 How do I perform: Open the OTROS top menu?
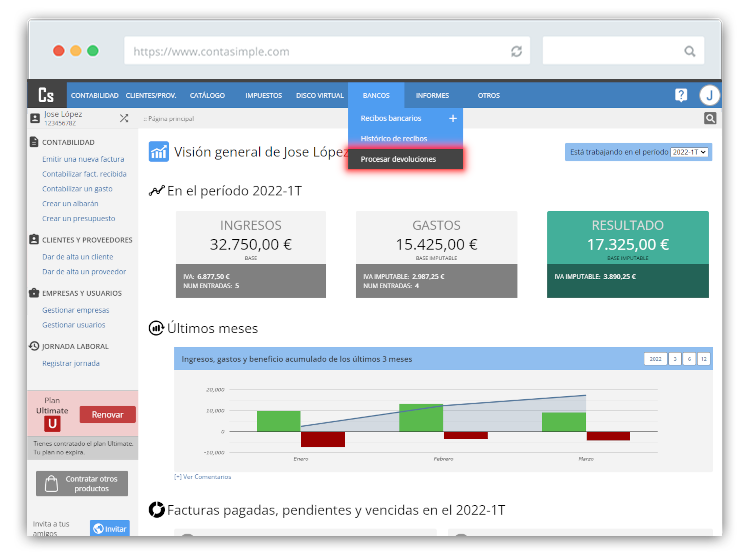(x=488, y=95)
